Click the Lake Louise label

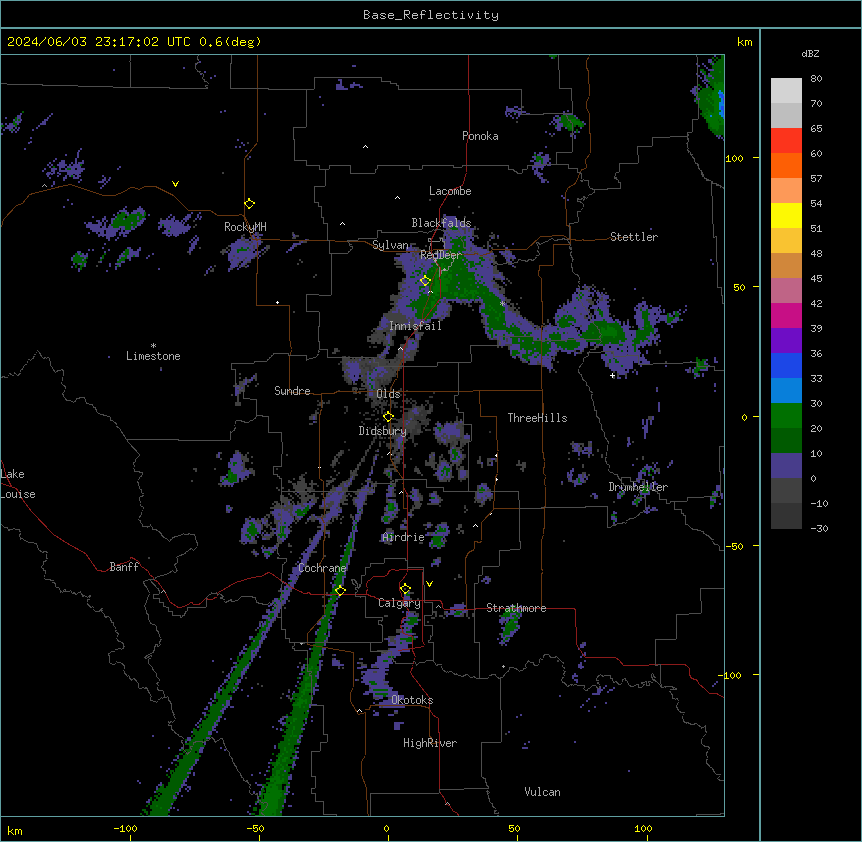[18, 484]
